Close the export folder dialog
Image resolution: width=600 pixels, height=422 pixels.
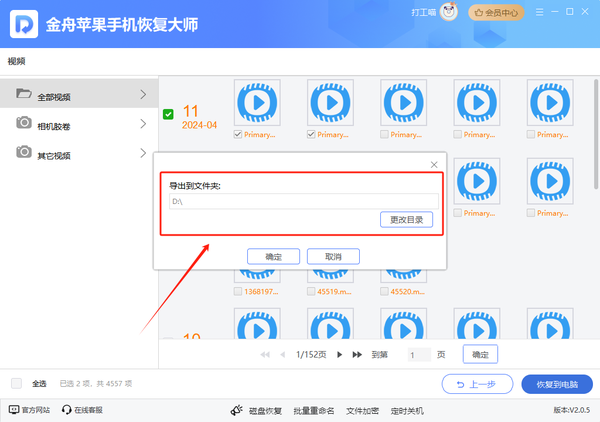coord(434,165)
